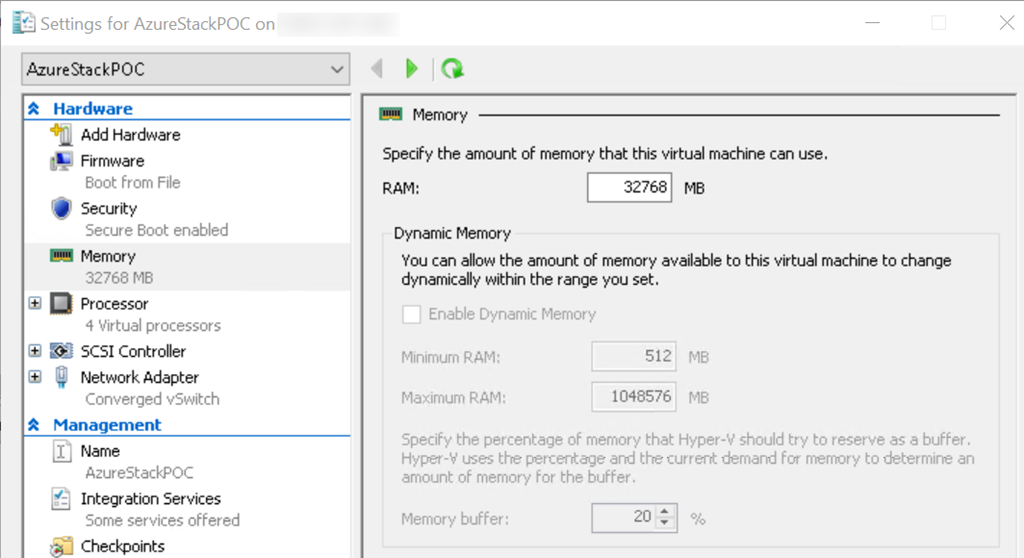Collapse the Hardware section chevron

pyautogui.click(x=34, y=108)
